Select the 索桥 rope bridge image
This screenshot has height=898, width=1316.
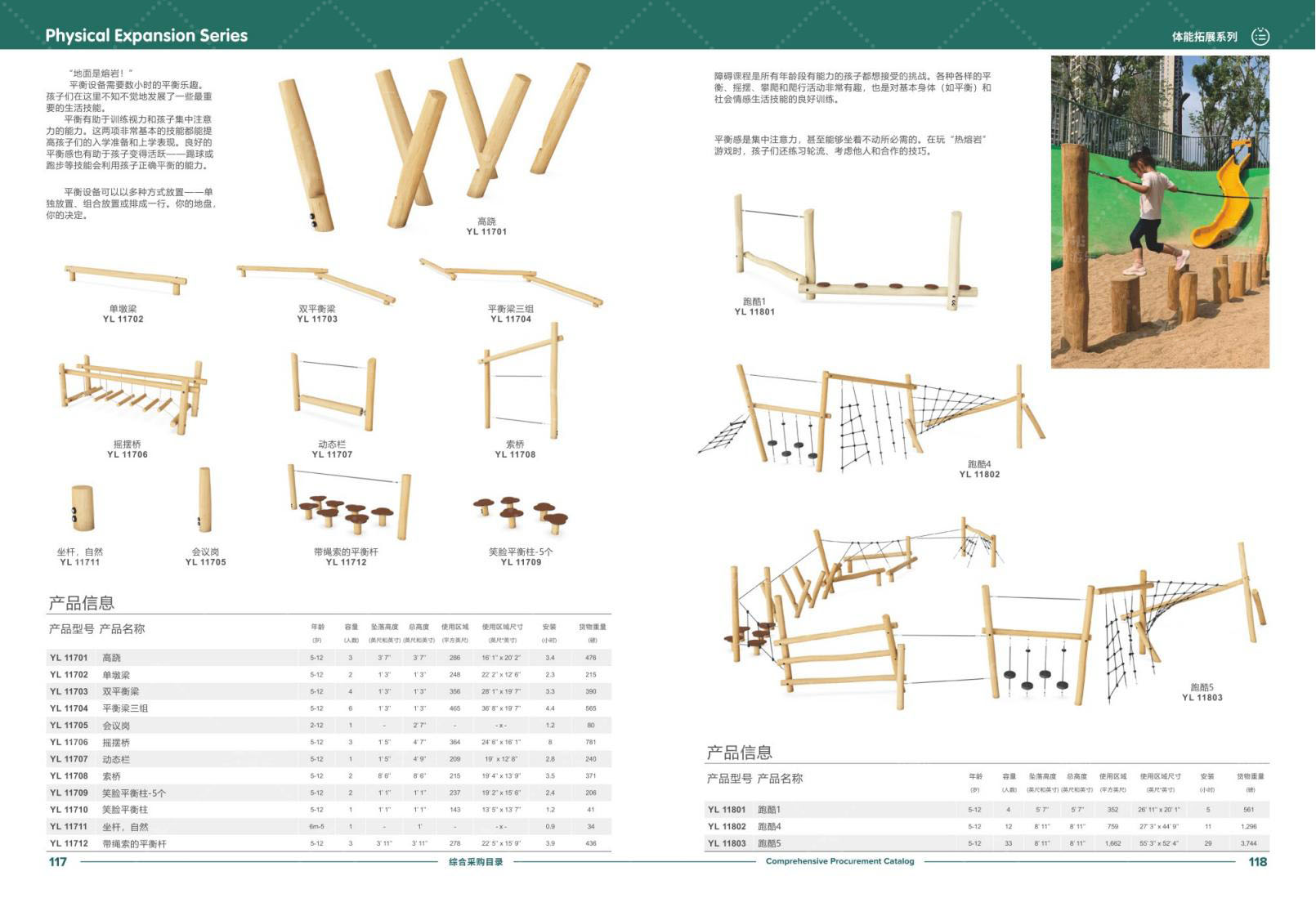(520, 379)
